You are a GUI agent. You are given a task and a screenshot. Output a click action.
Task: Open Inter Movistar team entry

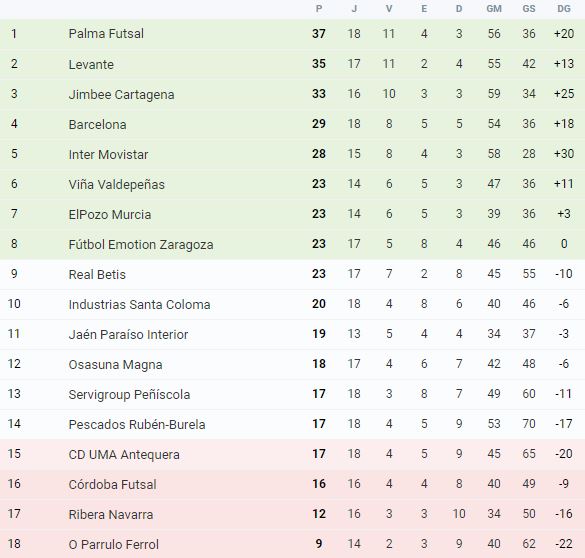[108, 154]
